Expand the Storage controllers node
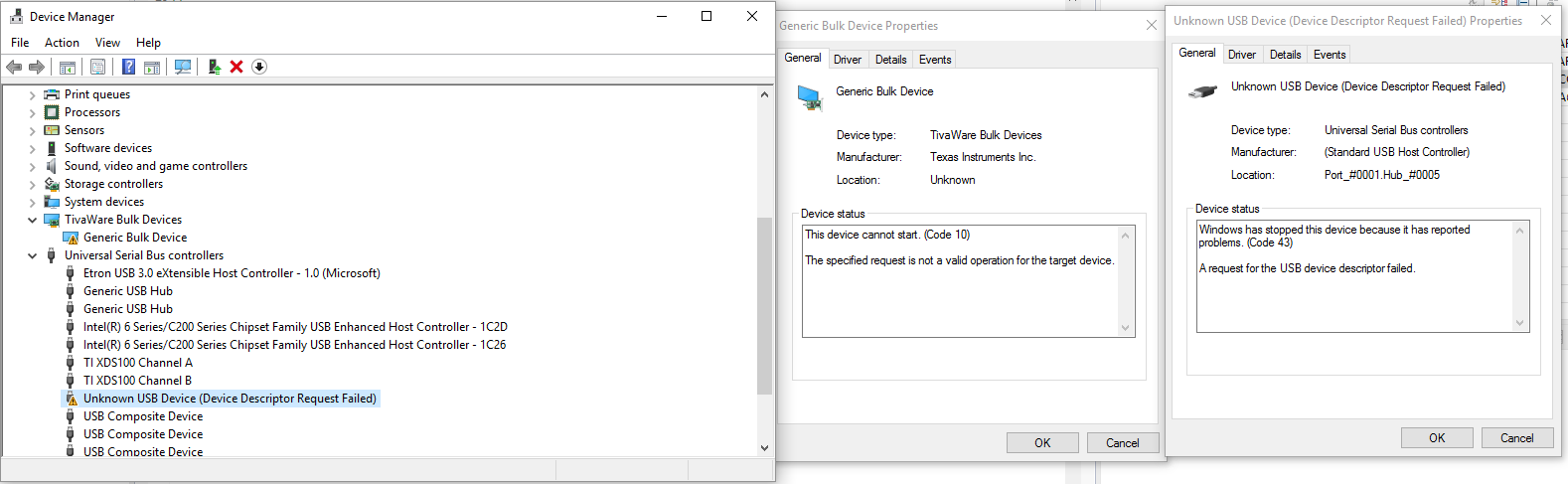The image size is (1568, 484). click(x=32, y=185)
